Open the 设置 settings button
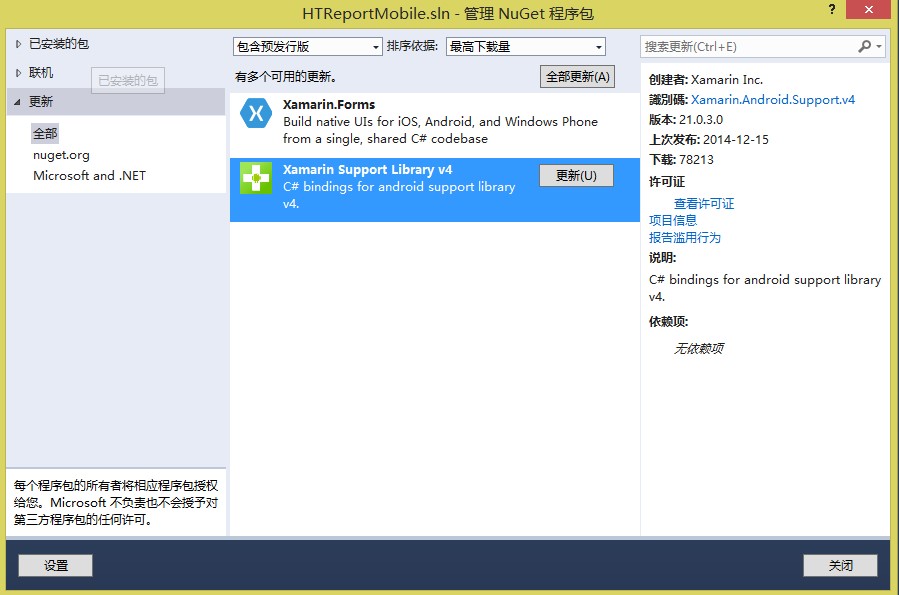The width and height of the screenshot is (899, 595). click(x=55, y=566)
